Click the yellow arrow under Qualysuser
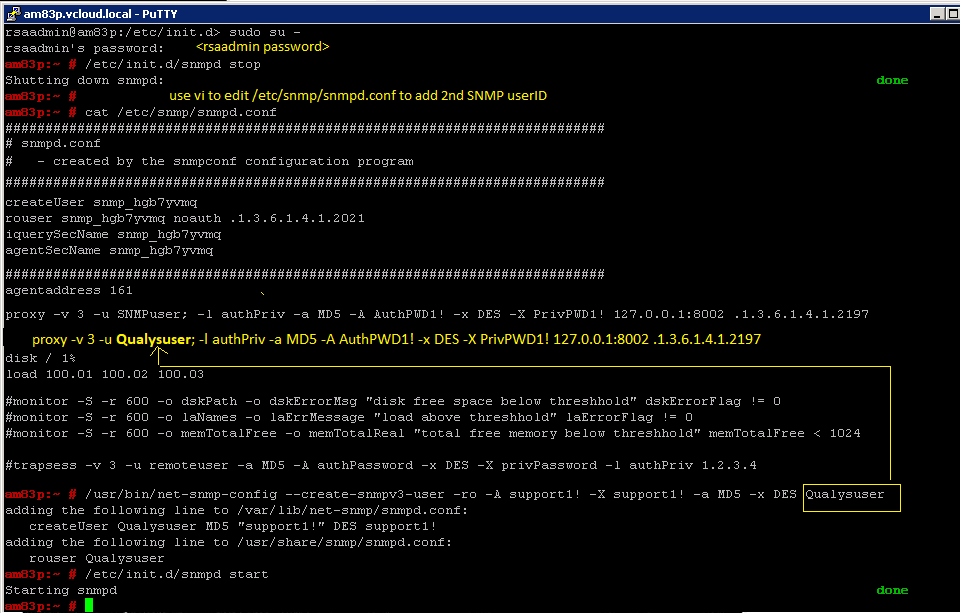 (158, 350)
